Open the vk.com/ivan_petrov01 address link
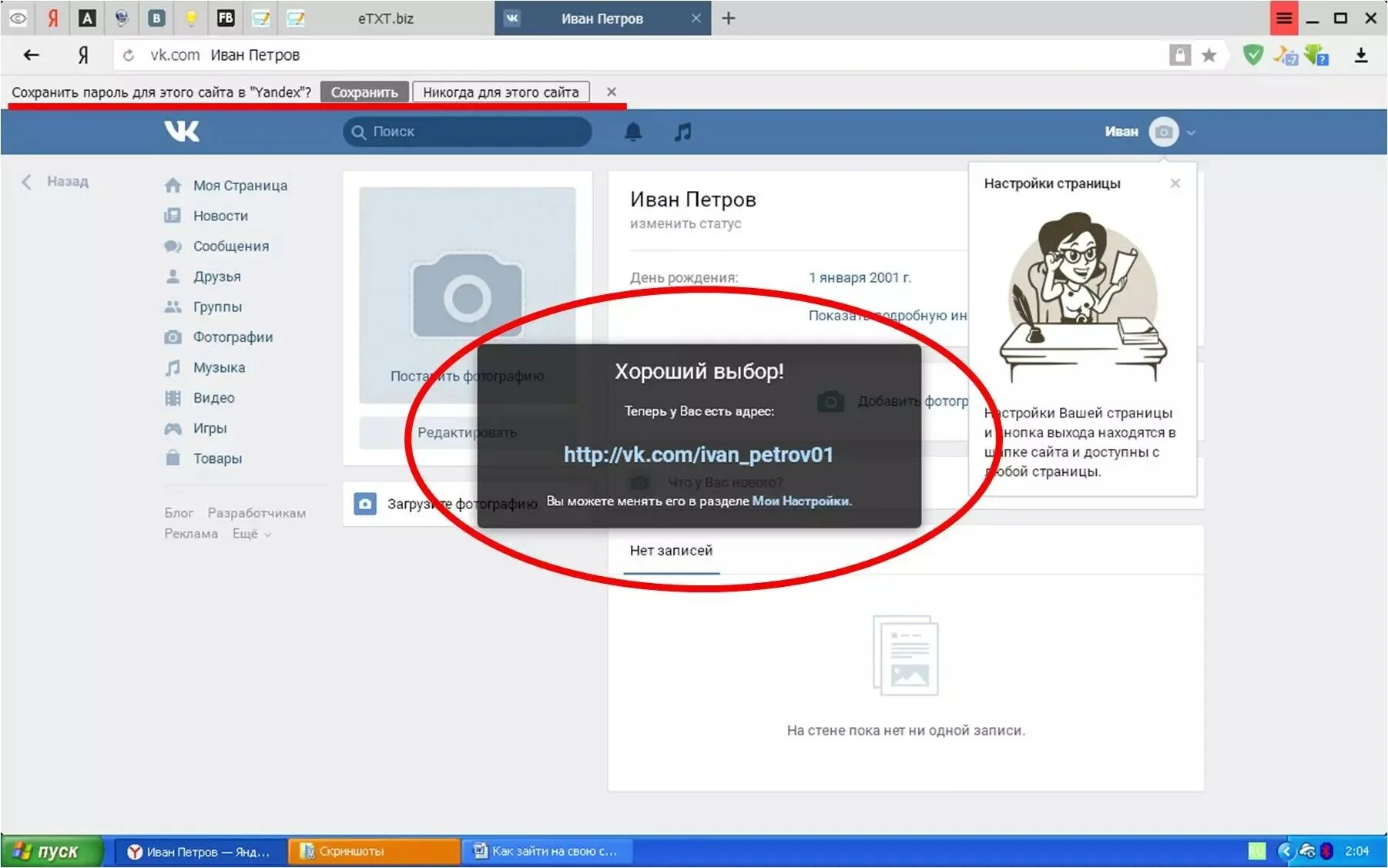Screen dimensions: 1388x868 point(699,454)
